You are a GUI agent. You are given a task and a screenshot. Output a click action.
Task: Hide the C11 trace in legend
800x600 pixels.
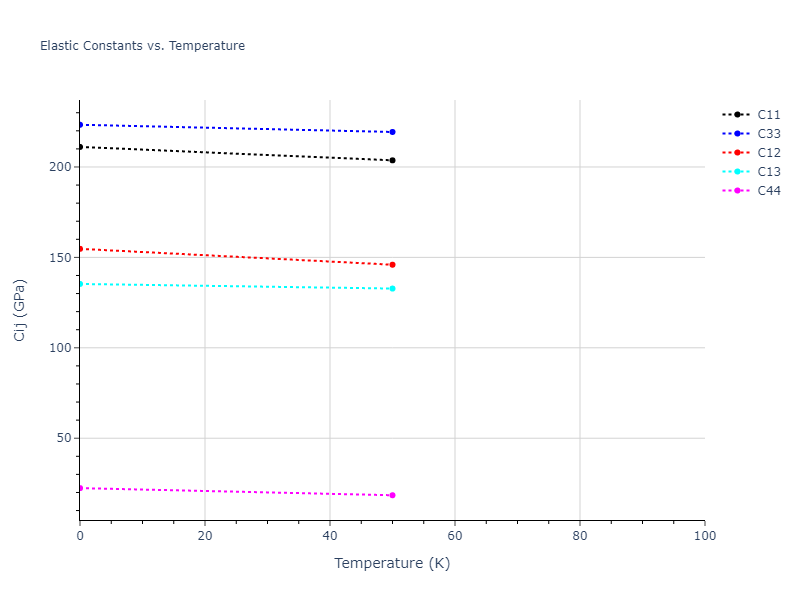pos(768,115)
